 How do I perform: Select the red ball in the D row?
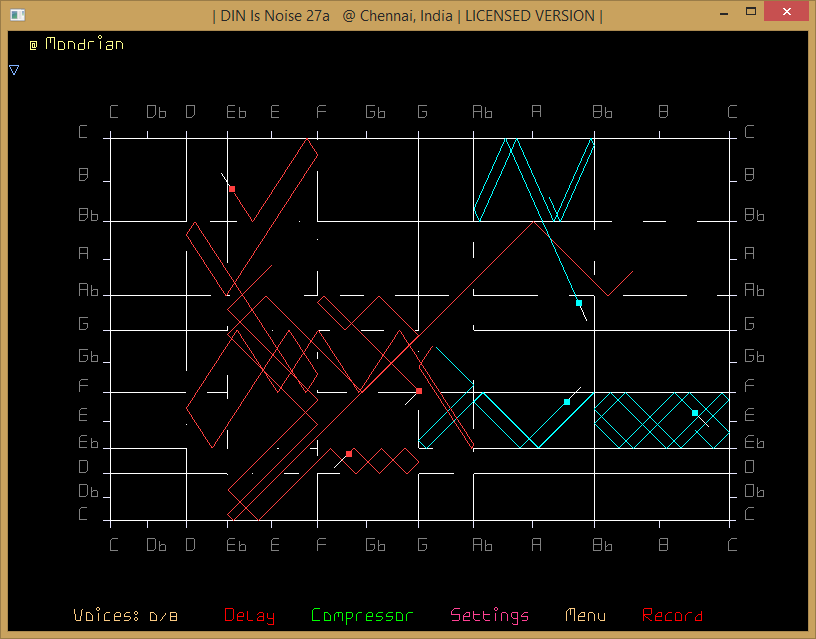tap(349, 454)
